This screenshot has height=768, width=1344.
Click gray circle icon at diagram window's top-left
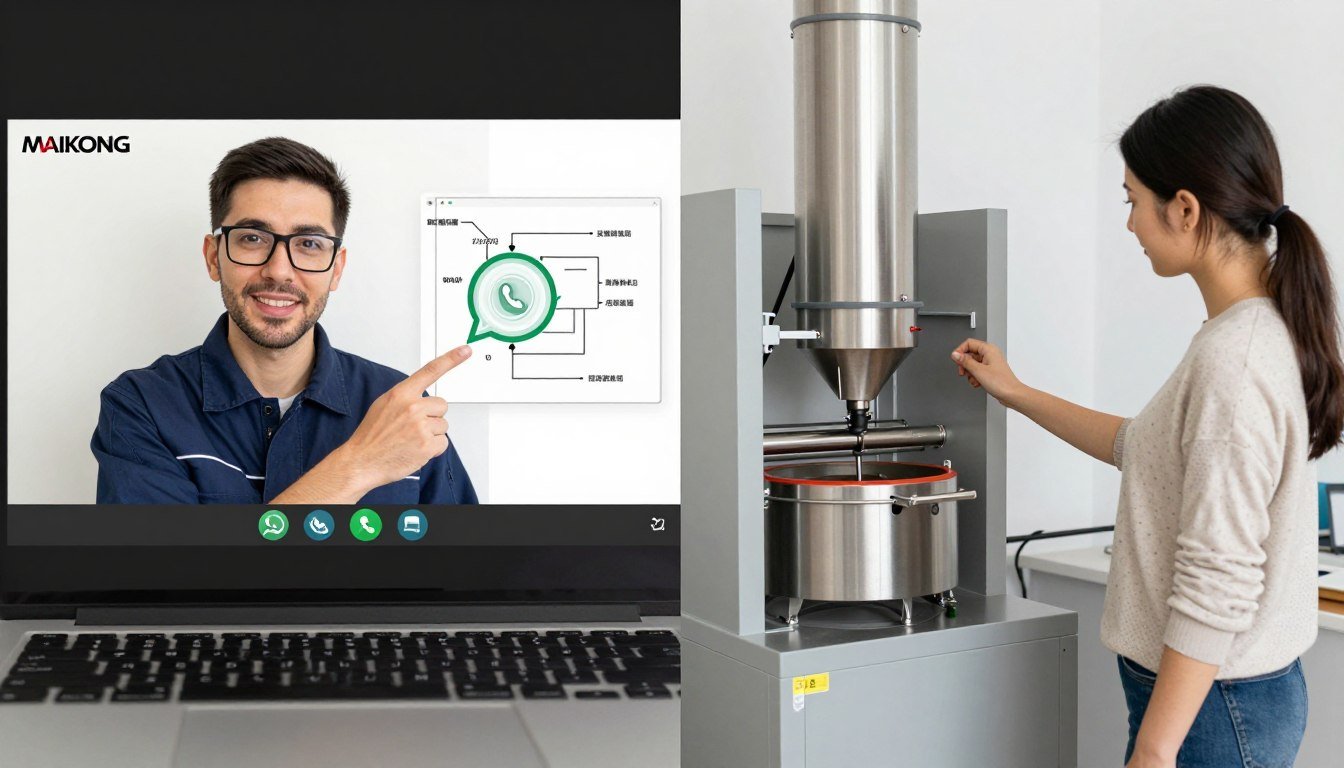[x=429, y=204]
